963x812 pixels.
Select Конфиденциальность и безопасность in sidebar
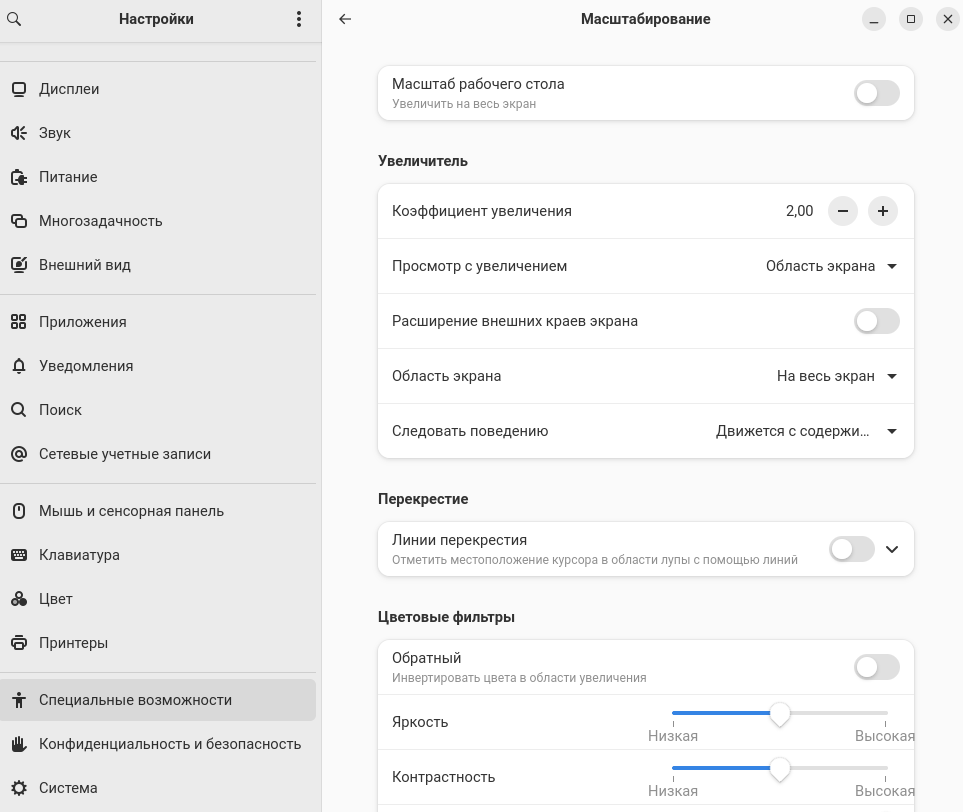[169, 744]
